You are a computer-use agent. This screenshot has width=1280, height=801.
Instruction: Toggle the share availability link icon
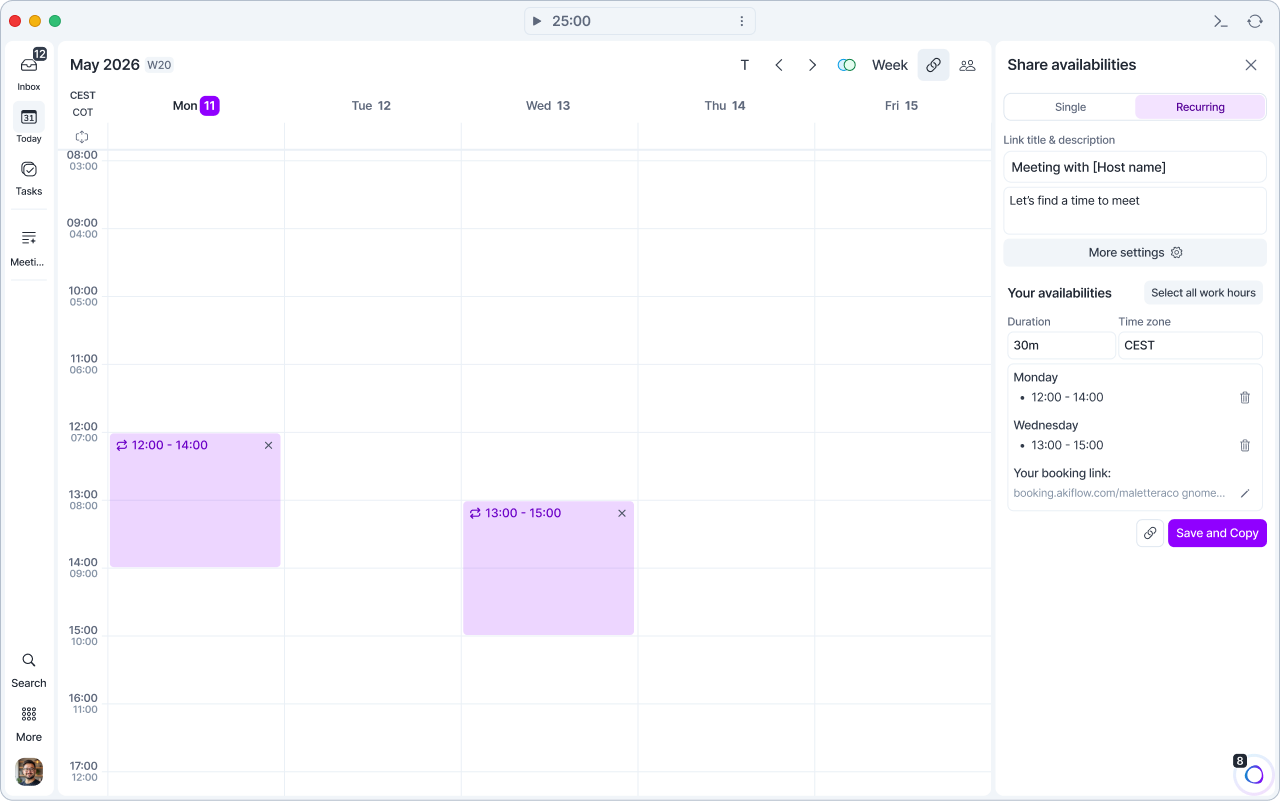[933, 65]
